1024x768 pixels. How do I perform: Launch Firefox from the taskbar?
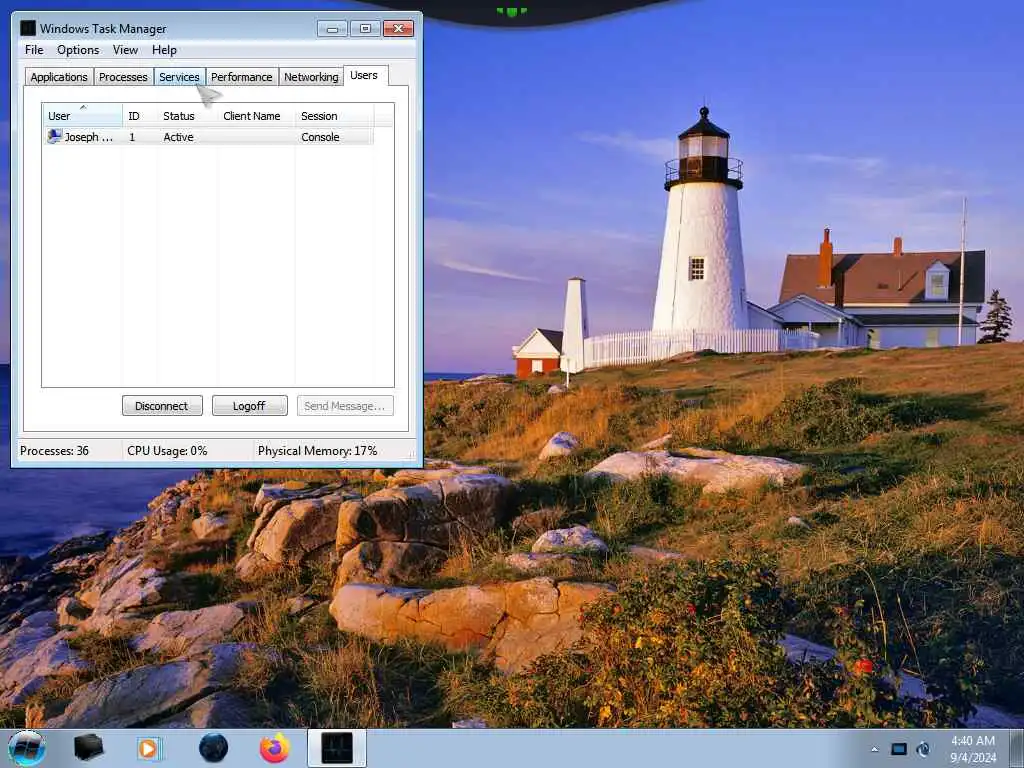pos(275,748)
